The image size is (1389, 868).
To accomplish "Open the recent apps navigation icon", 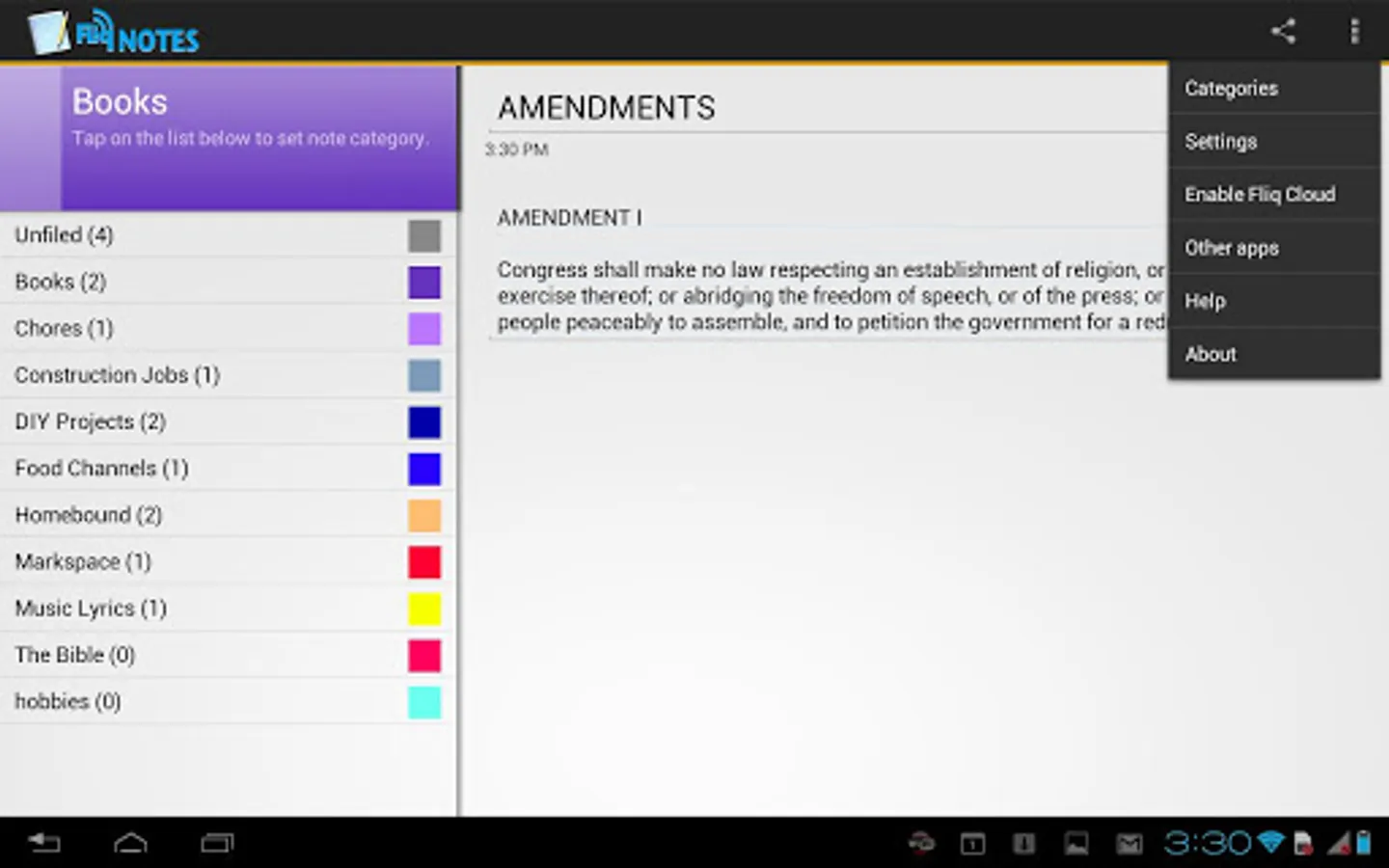I will (217, 844).
